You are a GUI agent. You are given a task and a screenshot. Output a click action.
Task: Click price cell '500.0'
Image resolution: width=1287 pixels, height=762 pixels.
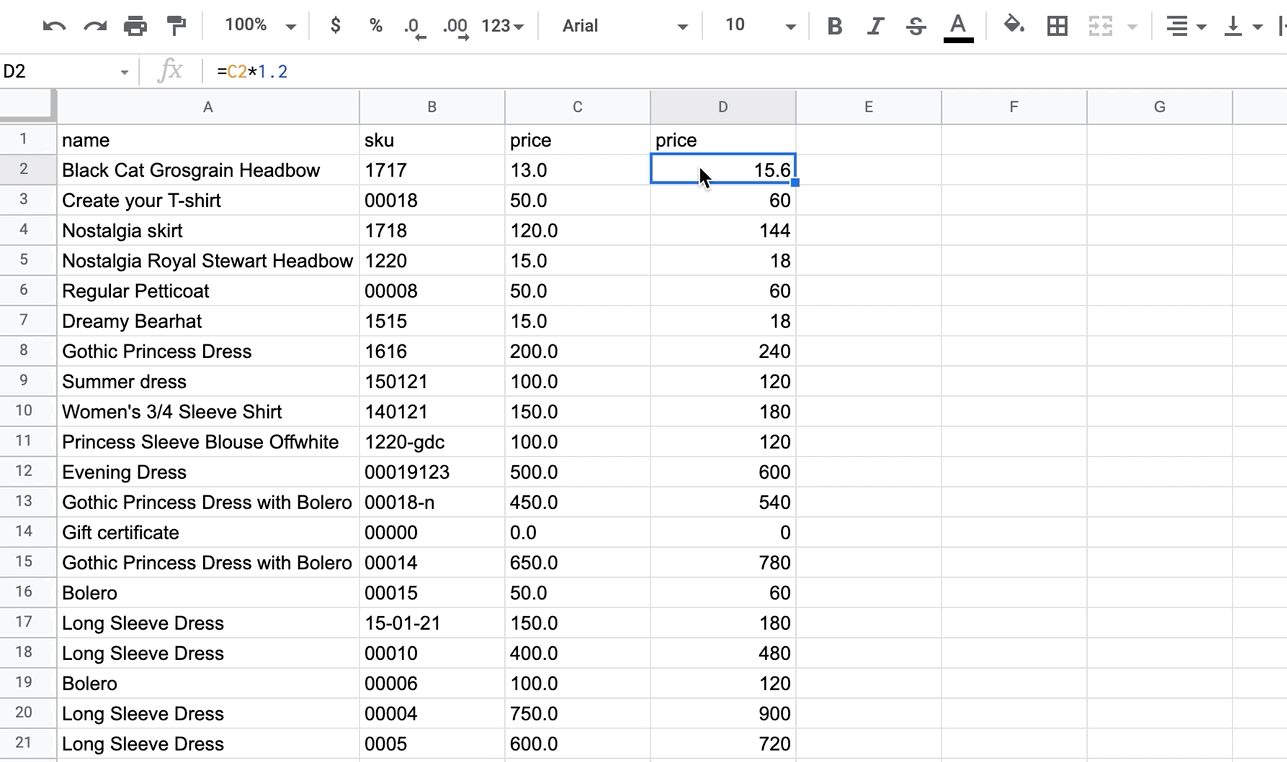pos(577,472)
